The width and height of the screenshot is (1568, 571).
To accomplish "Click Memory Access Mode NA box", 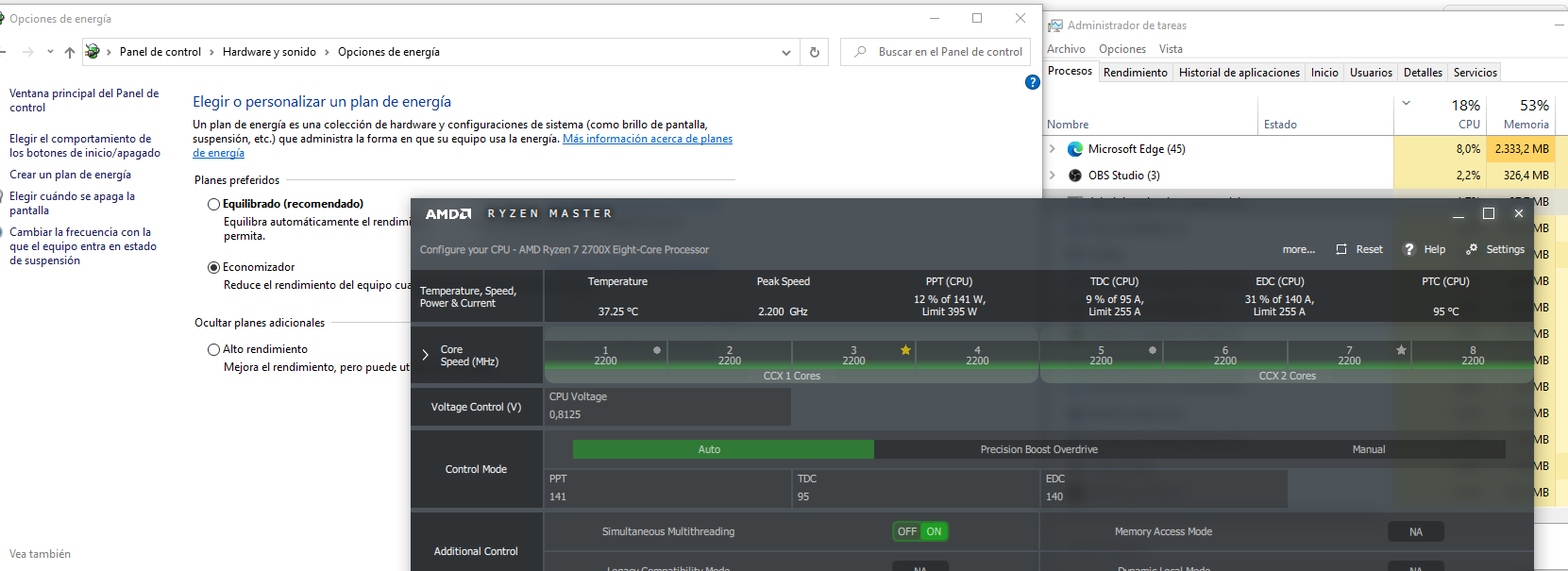I will coord(1415,531).
